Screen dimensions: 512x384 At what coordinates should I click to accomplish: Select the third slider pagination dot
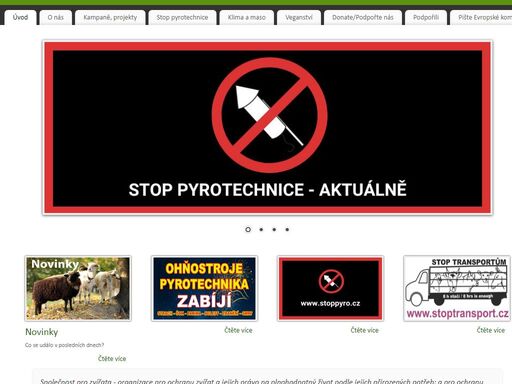tap(274, 229)
